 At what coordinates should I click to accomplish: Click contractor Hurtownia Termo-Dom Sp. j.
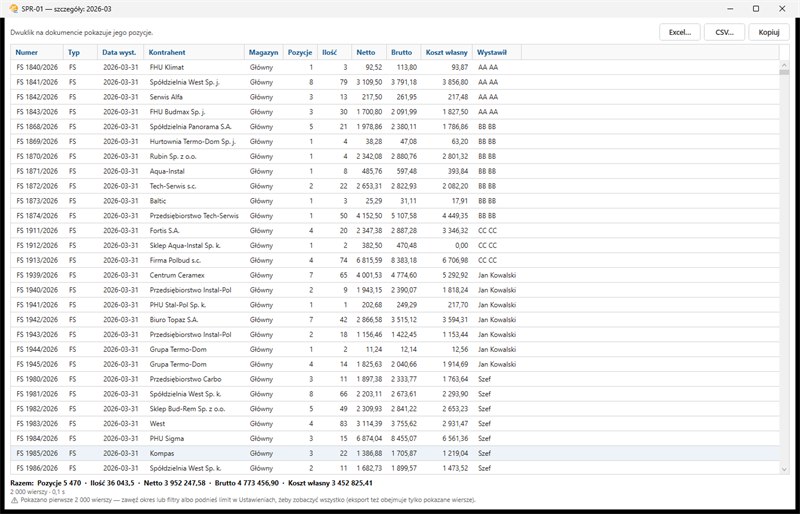[192, 141]
